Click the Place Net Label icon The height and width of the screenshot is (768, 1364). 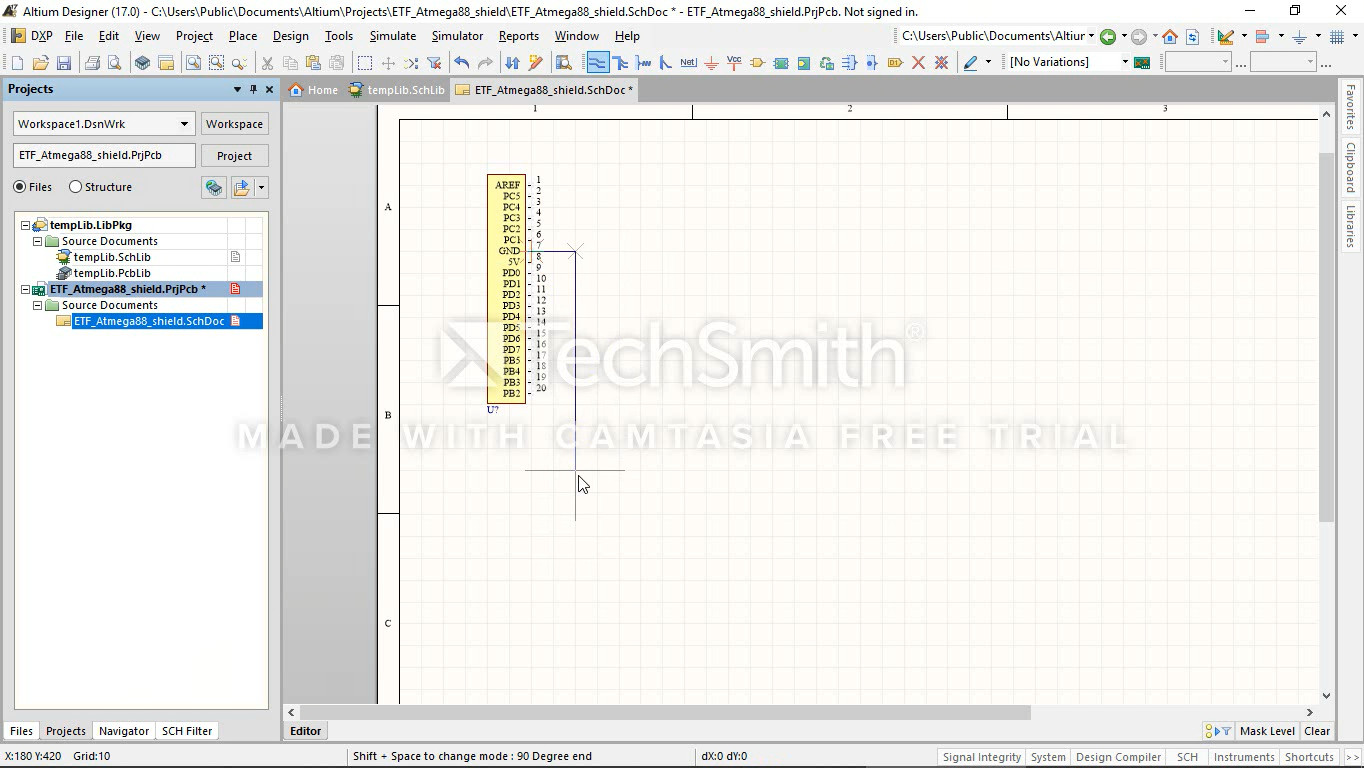pos(688,63)
